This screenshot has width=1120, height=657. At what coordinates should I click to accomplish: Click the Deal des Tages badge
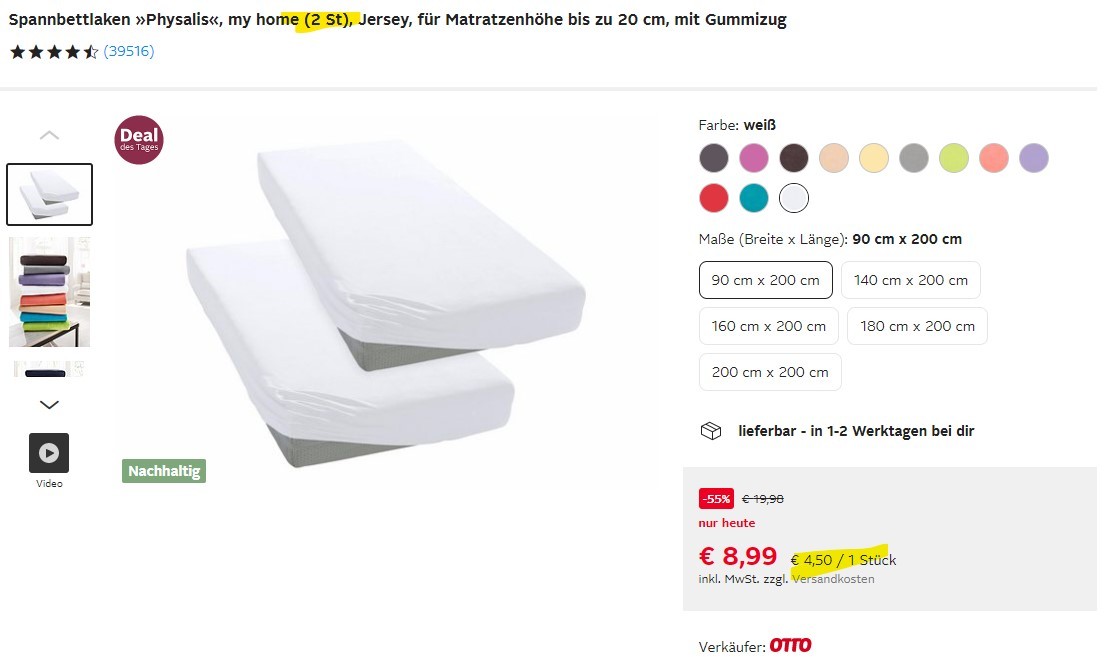(139, 140)
